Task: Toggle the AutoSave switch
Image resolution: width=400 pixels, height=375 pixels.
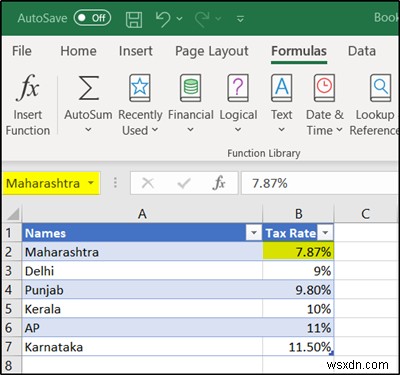Action: click(x=92, y=18)
